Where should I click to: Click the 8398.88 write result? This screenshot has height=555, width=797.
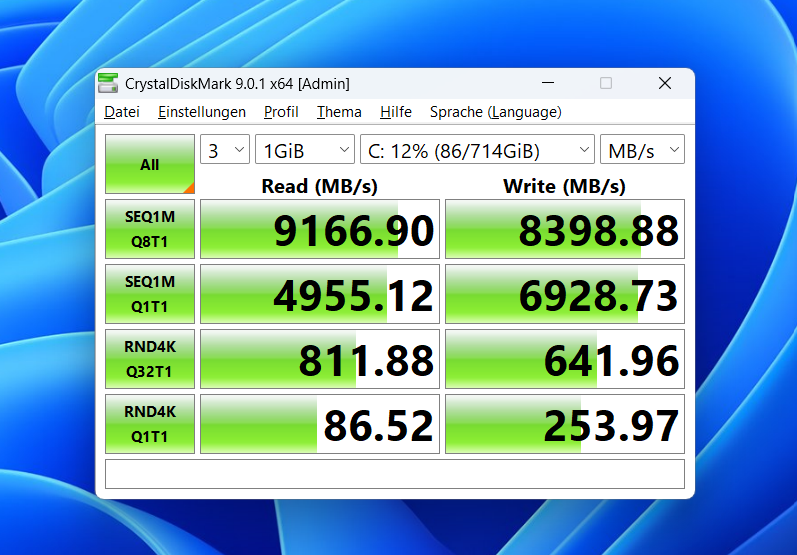click(x=565, y=229)
